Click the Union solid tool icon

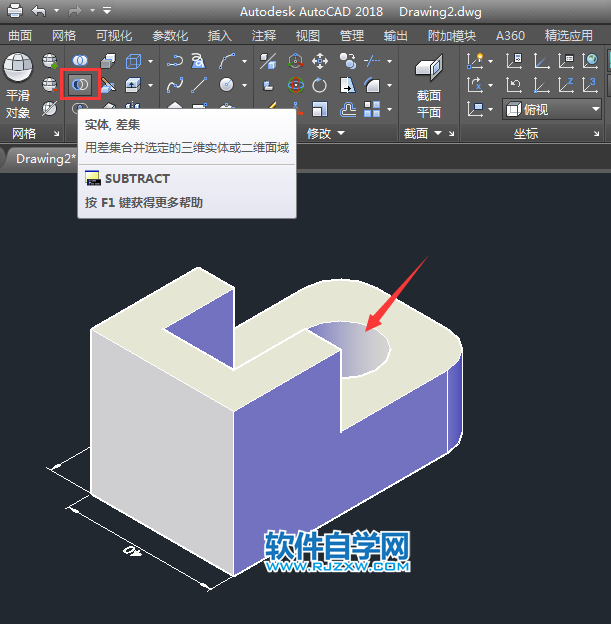[80, 61]
